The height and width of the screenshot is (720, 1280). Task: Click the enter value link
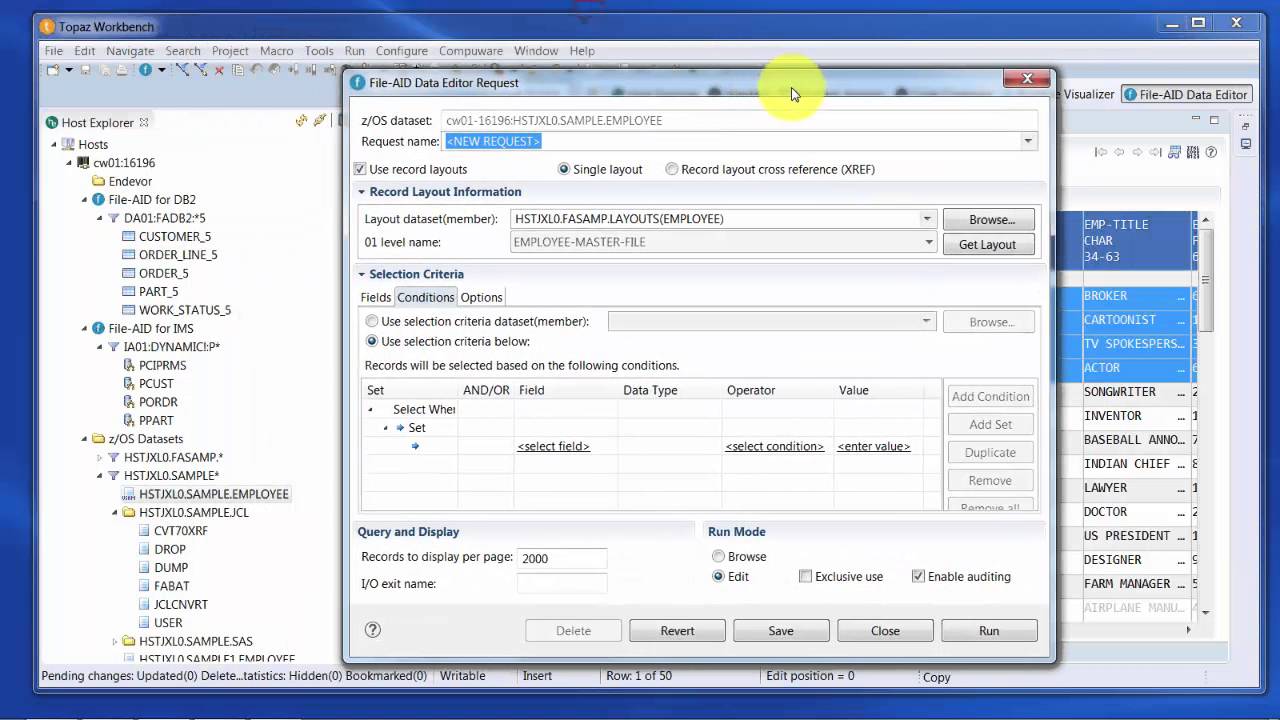tap(873, 446)
